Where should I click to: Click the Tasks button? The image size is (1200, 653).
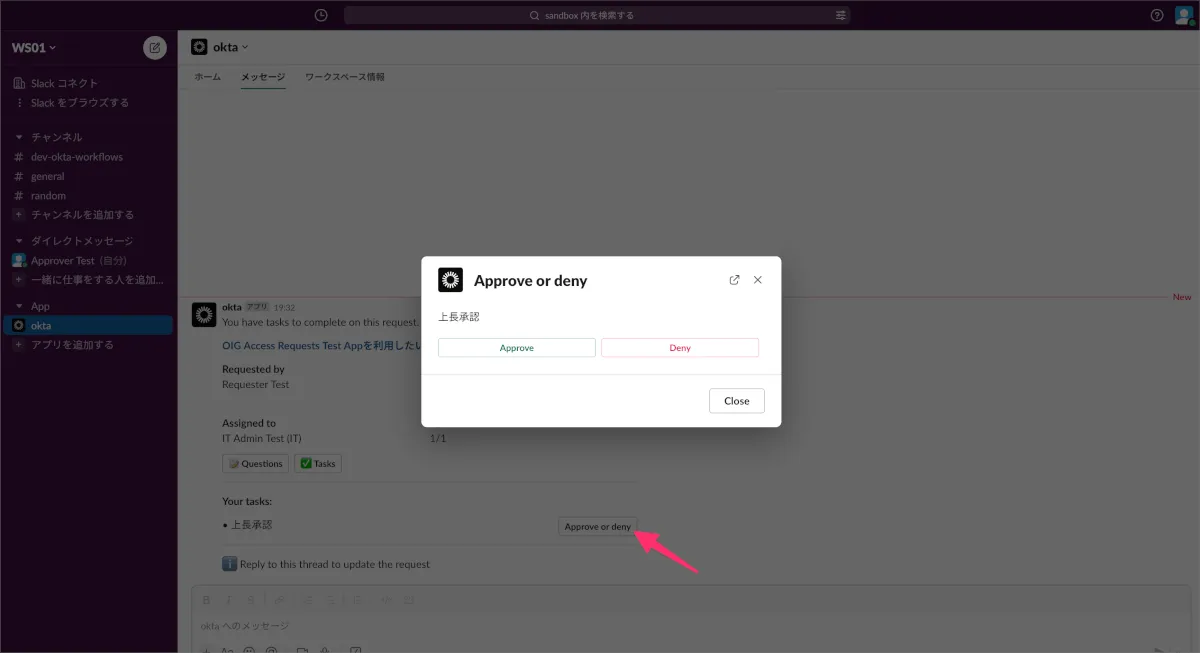click(x=318, y=464)
